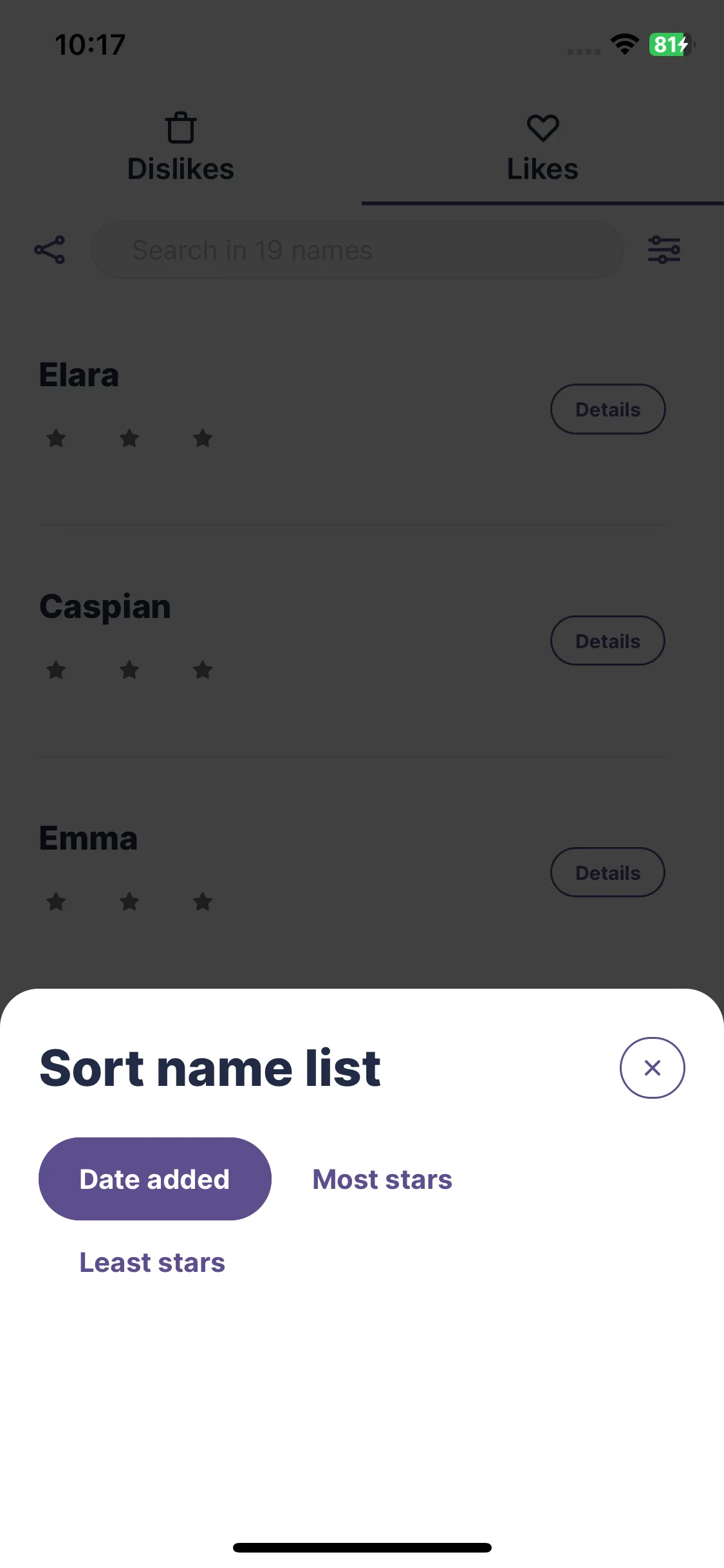
Task: Select Most stars sort option
Action: 382,1179
